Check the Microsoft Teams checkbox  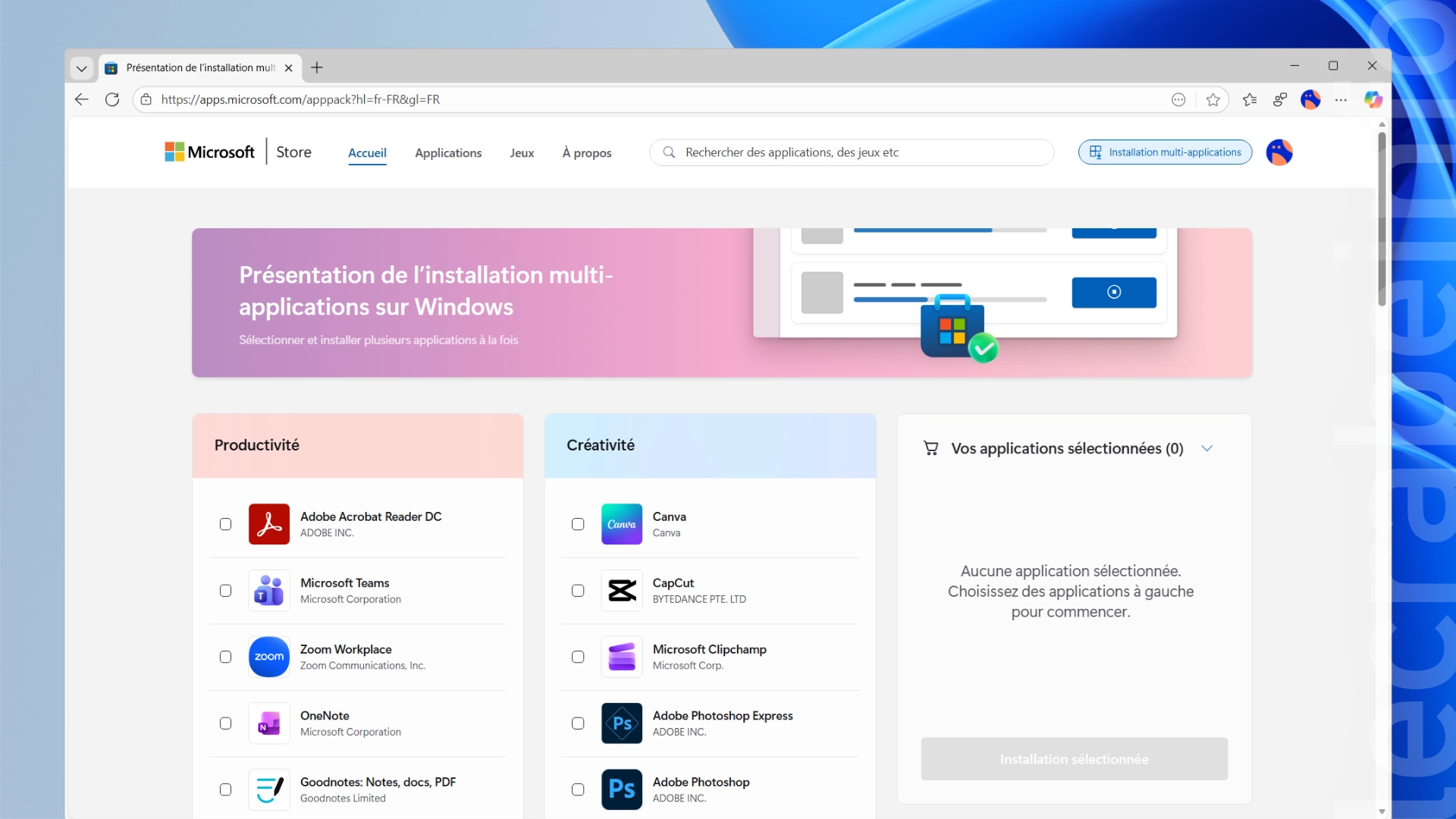(x=225, y=591)
